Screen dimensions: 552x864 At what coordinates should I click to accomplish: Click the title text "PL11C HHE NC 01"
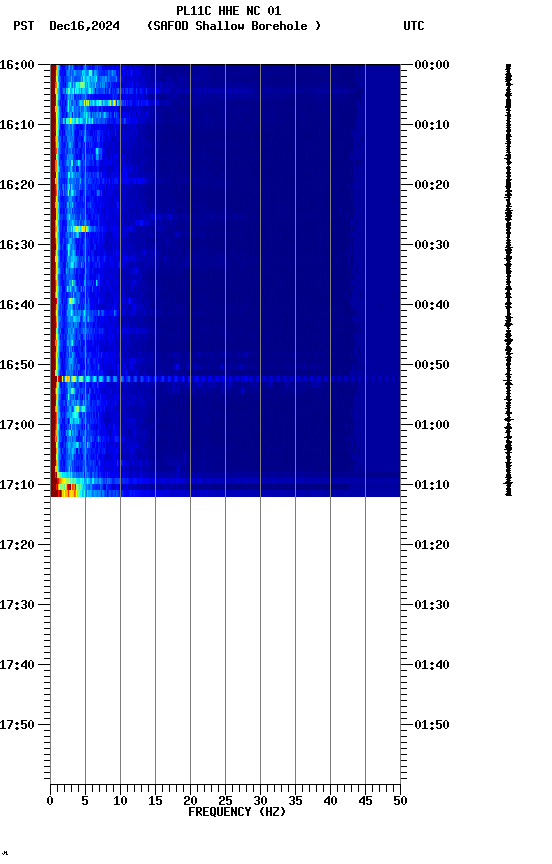click(x=229, y=10)
